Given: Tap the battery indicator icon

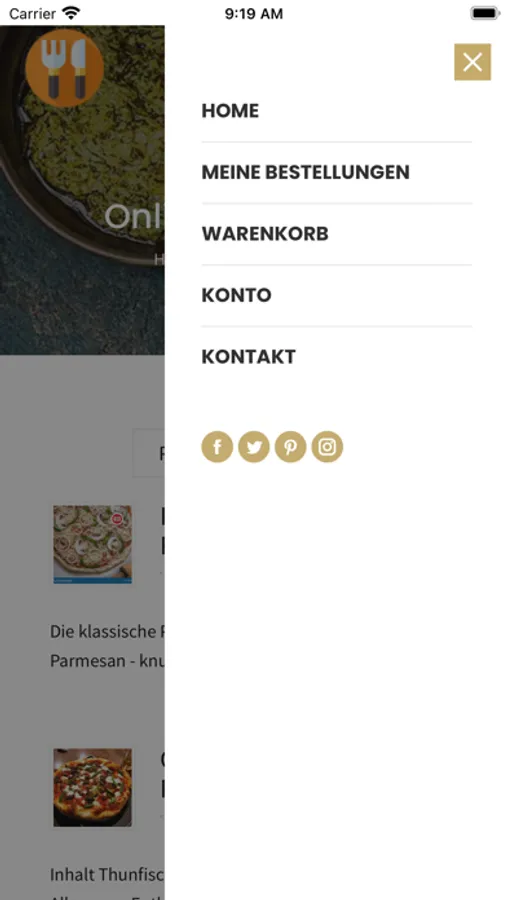Looking at the screenshot, I should click(485, 13).
